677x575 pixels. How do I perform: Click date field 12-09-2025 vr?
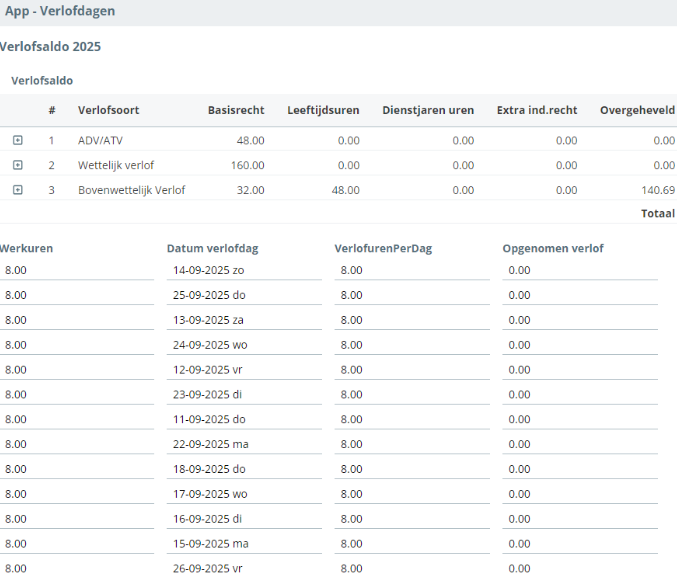point(244,370)
